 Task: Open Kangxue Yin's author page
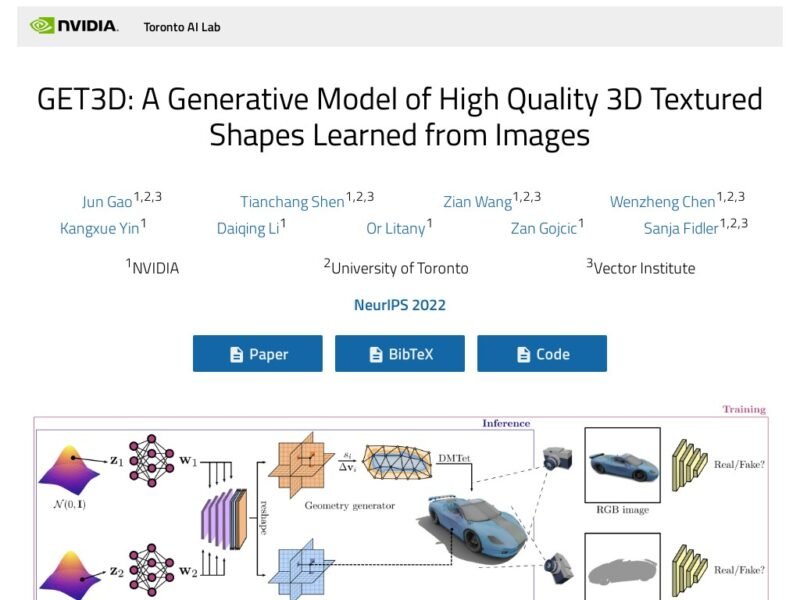99,229
